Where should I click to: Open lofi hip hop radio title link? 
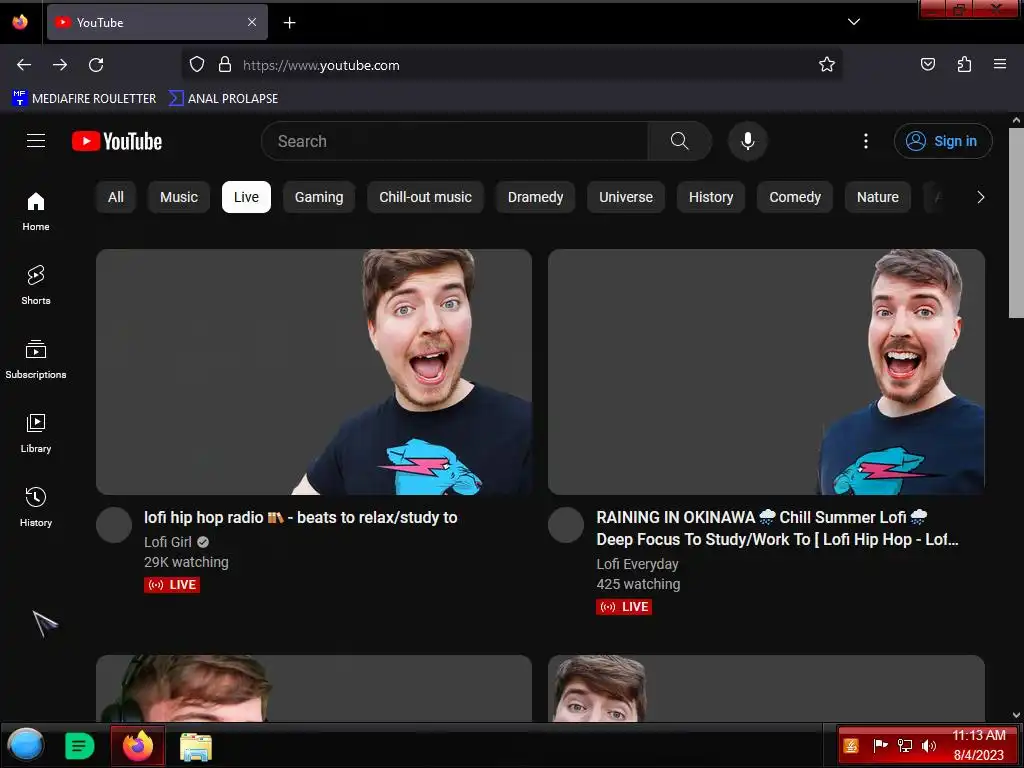click(300, 517)
